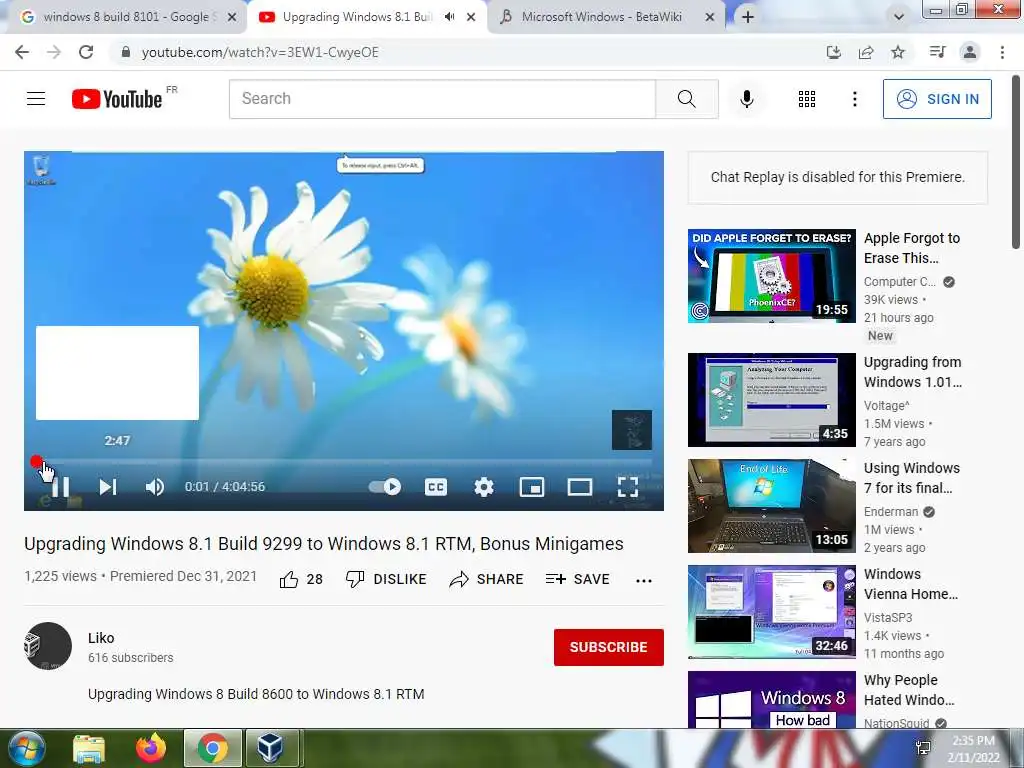Open 'Upgrading from Windows 1.01' thumbnail
Viewport: 1024px width, 768px height.
click(x=771, y=400)
